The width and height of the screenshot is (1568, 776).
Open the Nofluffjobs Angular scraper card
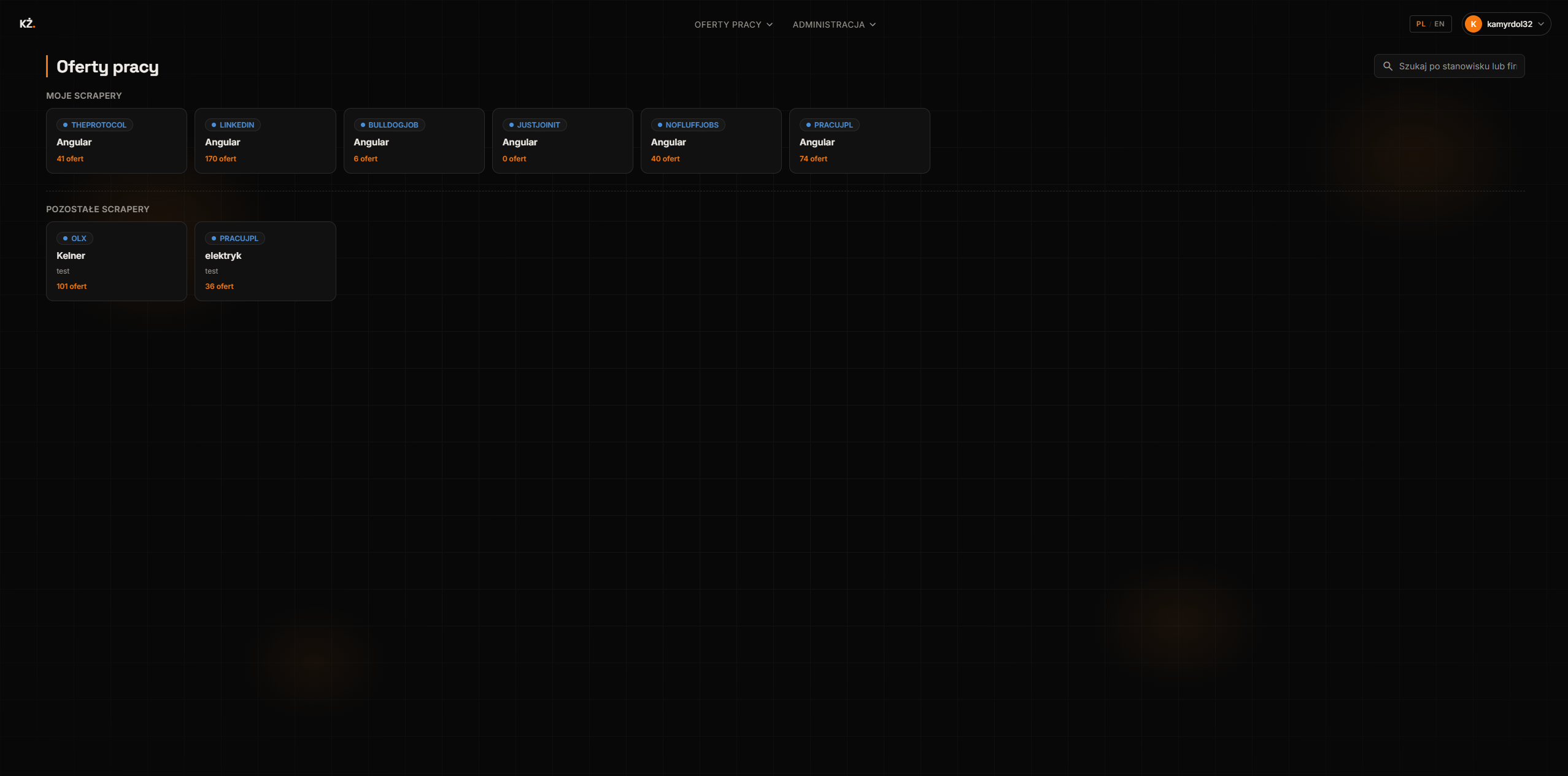click(711, 141)
